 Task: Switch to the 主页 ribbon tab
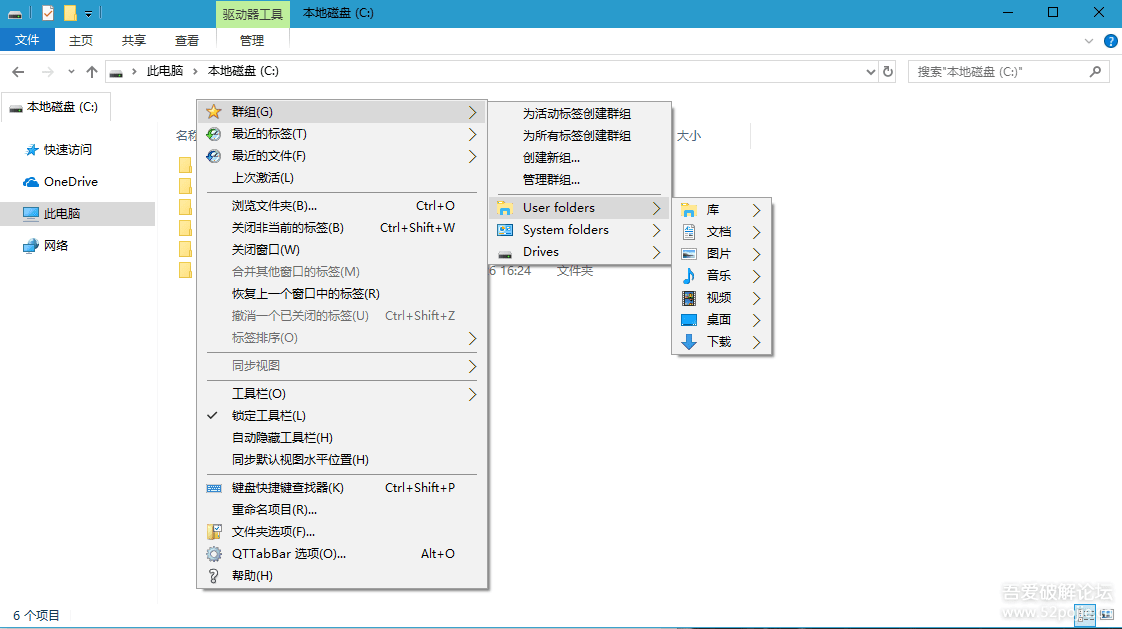[x=81, y=41]
